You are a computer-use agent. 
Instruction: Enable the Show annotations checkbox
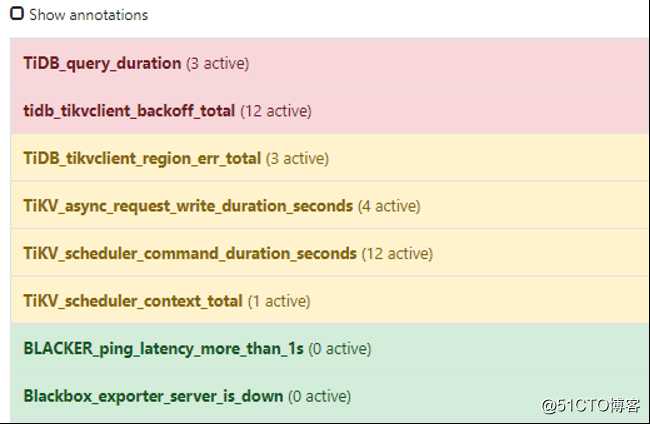click(x=17, y=15)
